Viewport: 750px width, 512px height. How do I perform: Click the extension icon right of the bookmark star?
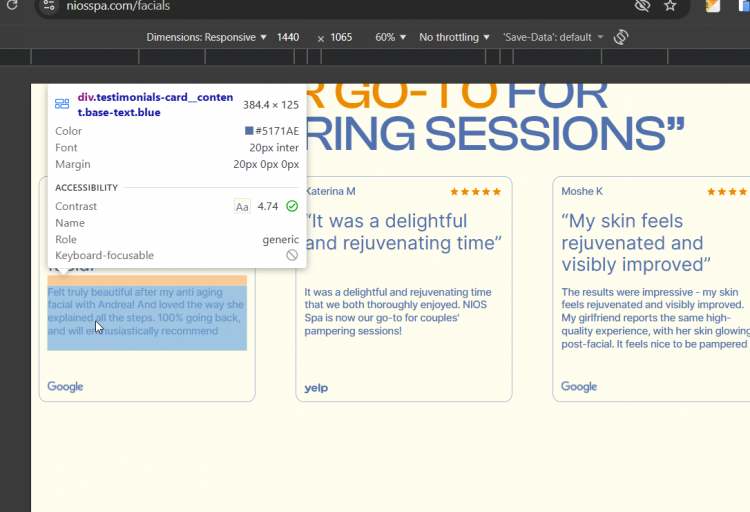(x=713, y=5)
